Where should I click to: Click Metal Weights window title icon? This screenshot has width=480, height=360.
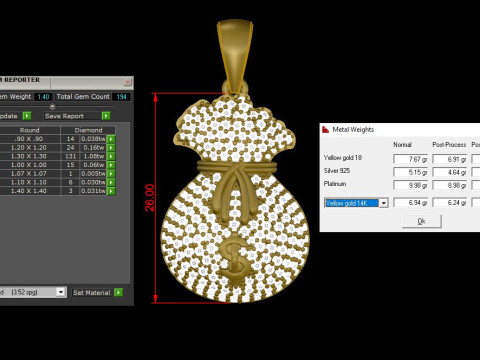tap(326, 130)
